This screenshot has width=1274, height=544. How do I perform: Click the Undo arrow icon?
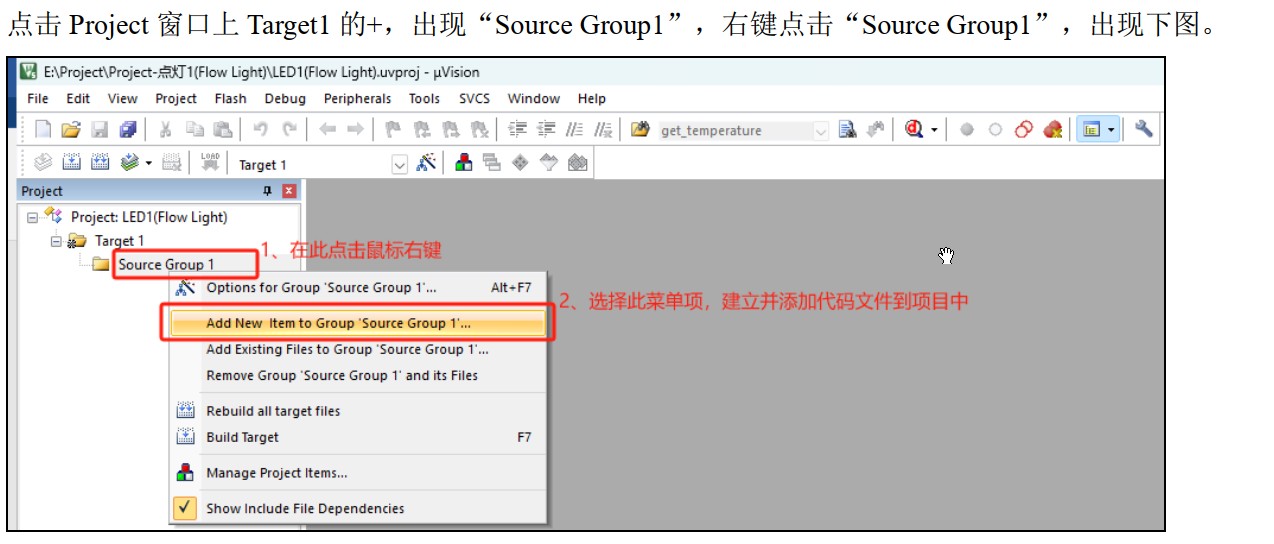[261, 130]
